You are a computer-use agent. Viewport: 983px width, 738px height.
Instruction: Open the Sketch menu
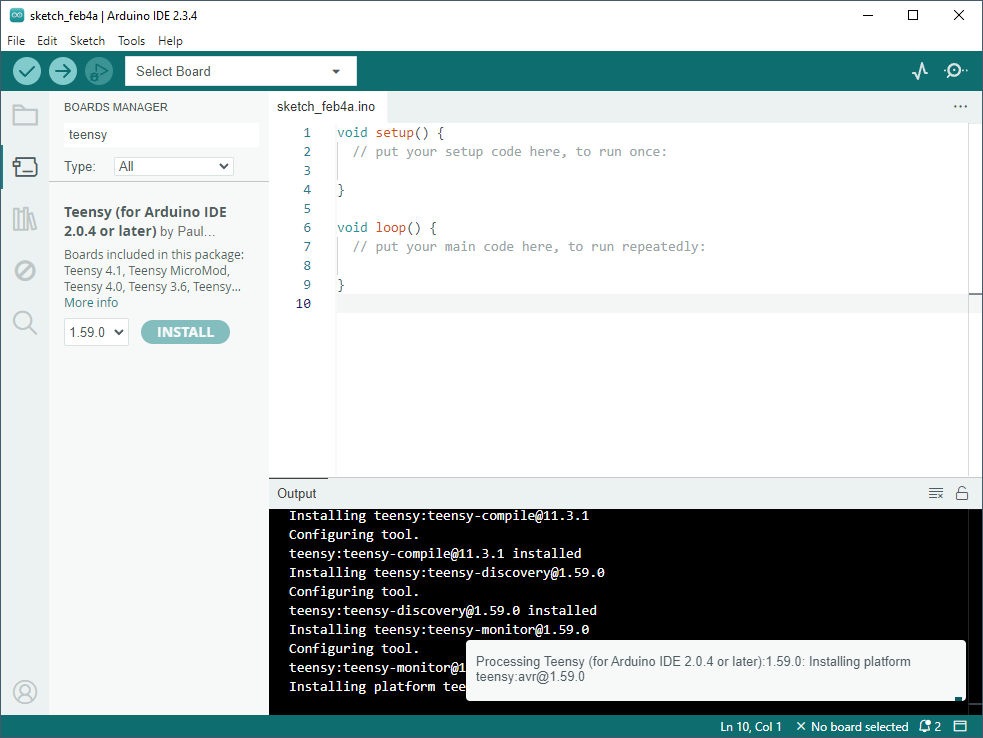click(87, 41)
